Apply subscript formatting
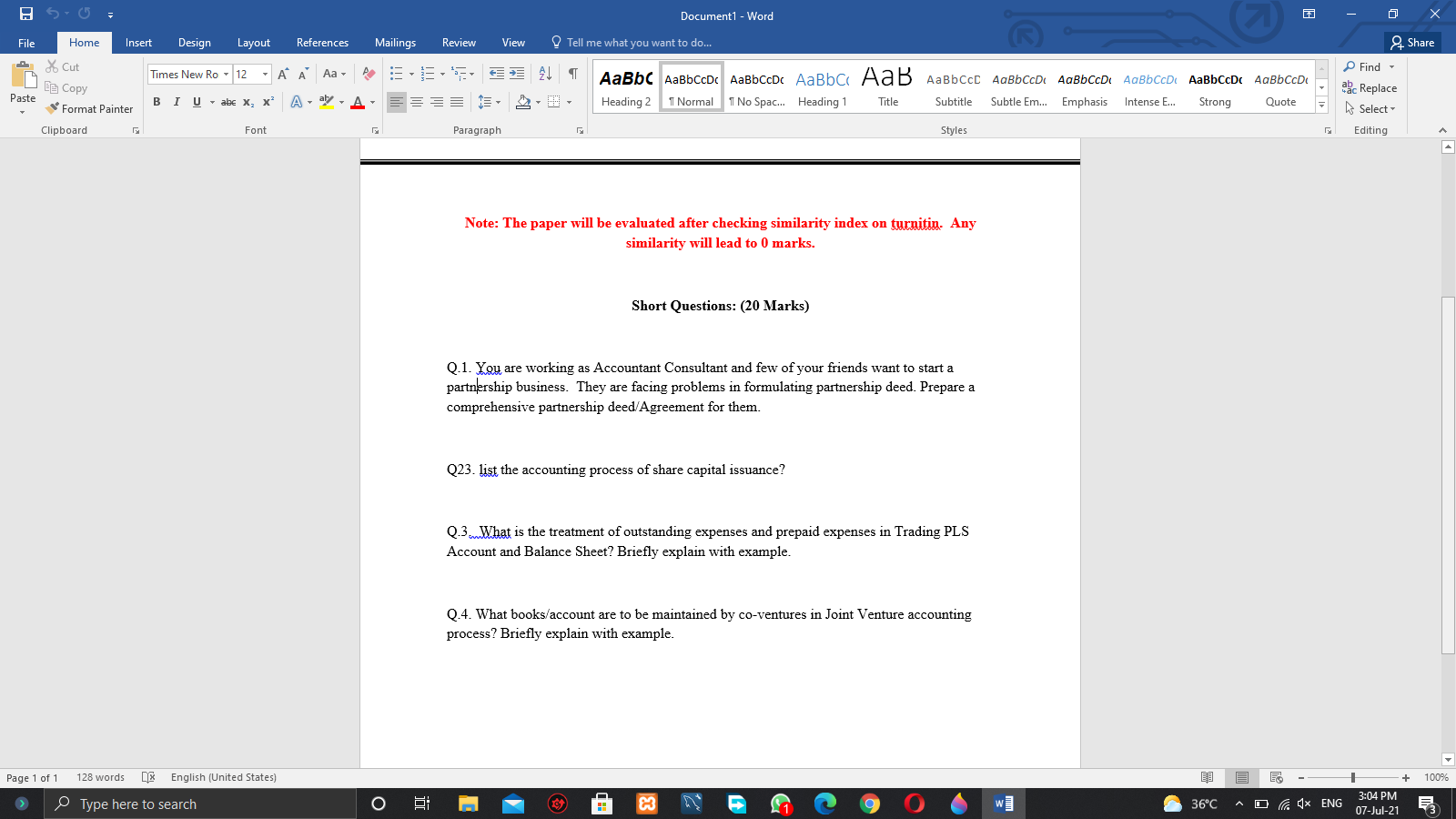This screenshot has height=819, width=1456. pos(247,102)
